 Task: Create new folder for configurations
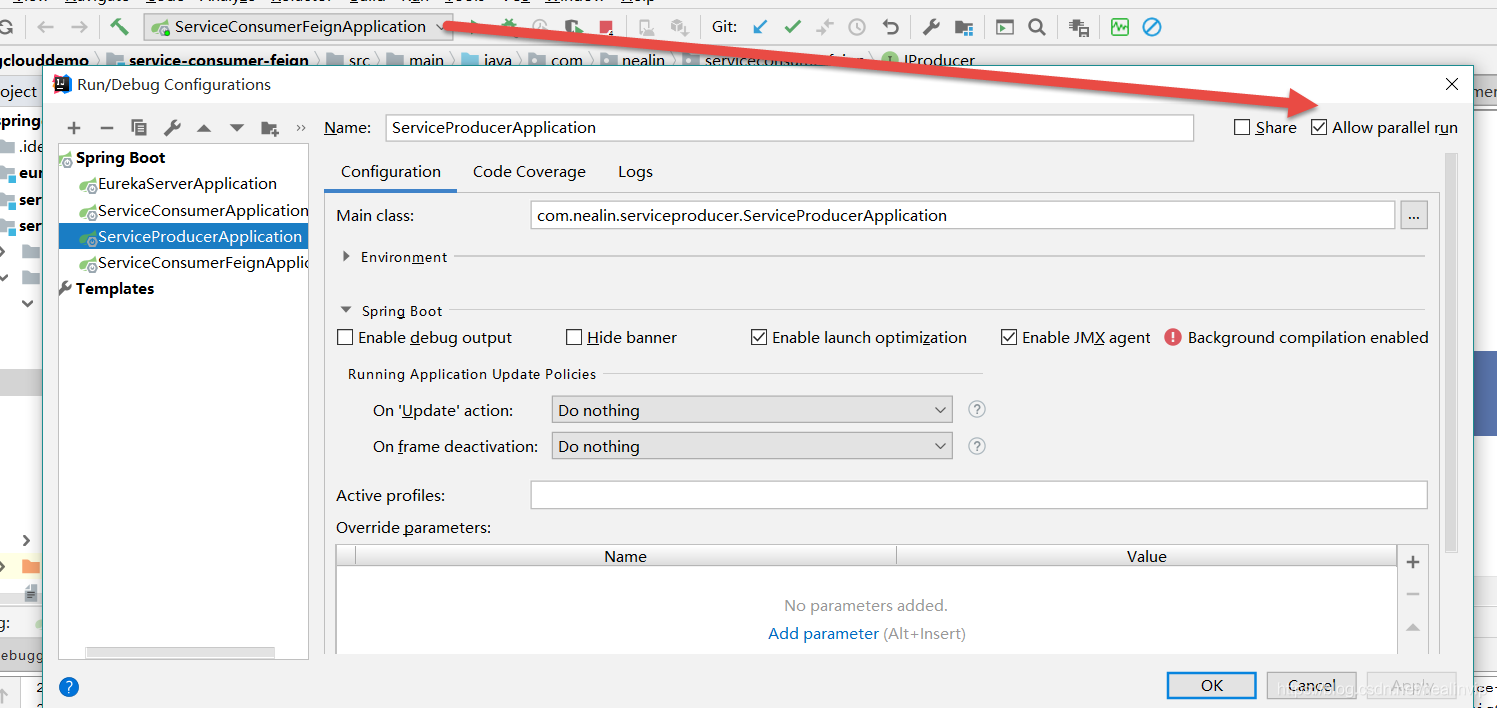270,128
